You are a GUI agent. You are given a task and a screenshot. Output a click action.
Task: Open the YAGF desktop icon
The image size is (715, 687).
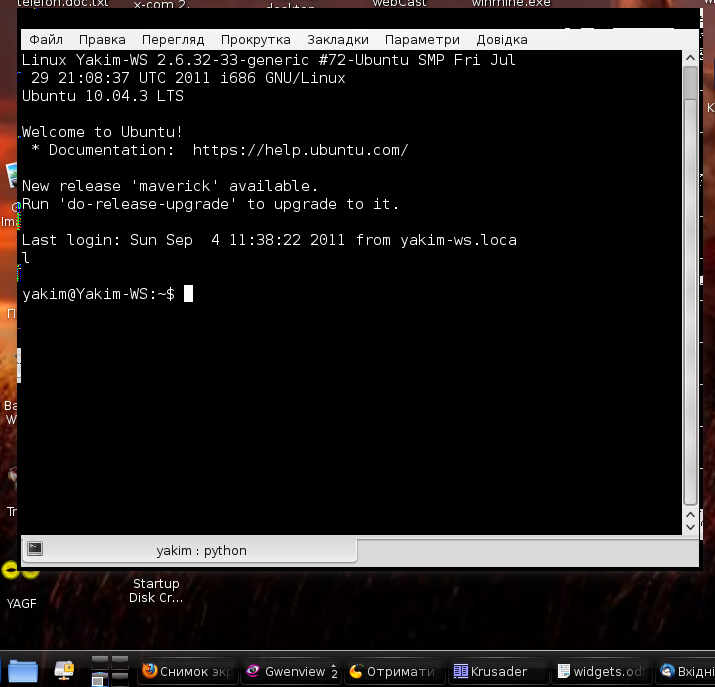pos(21,587)
